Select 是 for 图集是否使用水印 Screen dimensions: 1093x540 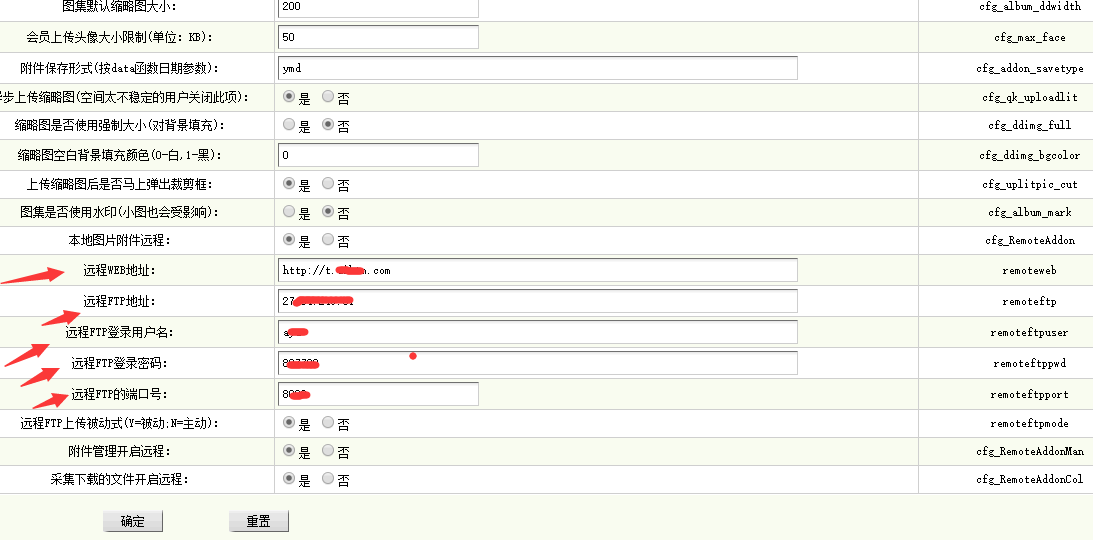(289, 210)
